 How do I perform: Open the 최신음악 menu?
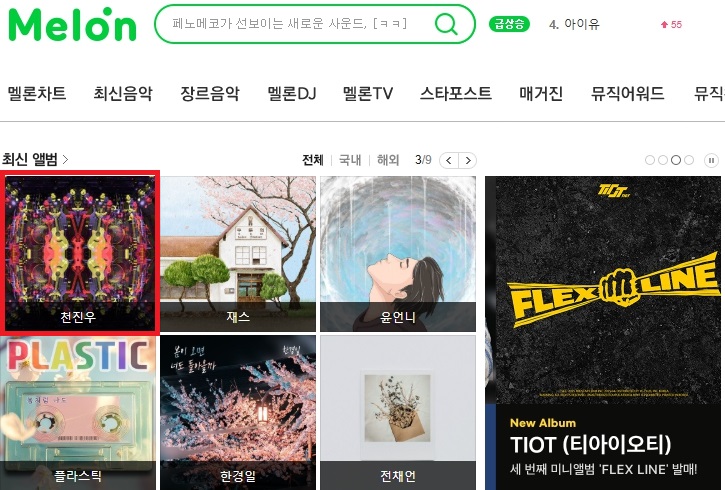click(x=123, y=93)
